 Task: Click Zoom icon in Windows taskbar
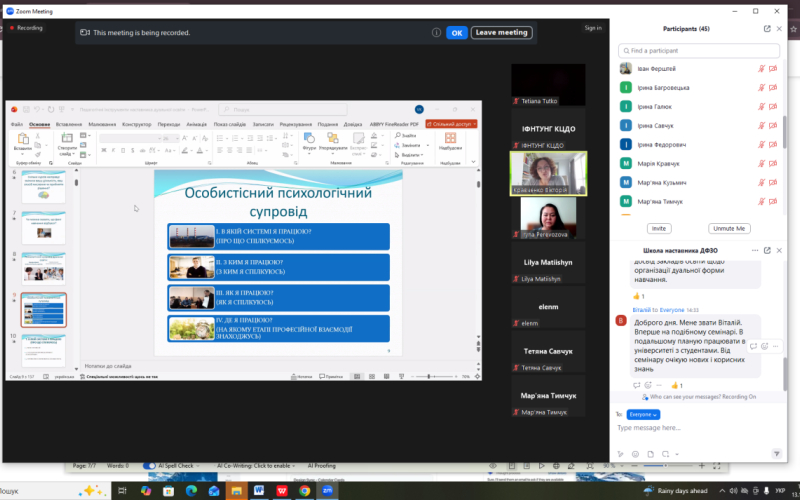327,491
